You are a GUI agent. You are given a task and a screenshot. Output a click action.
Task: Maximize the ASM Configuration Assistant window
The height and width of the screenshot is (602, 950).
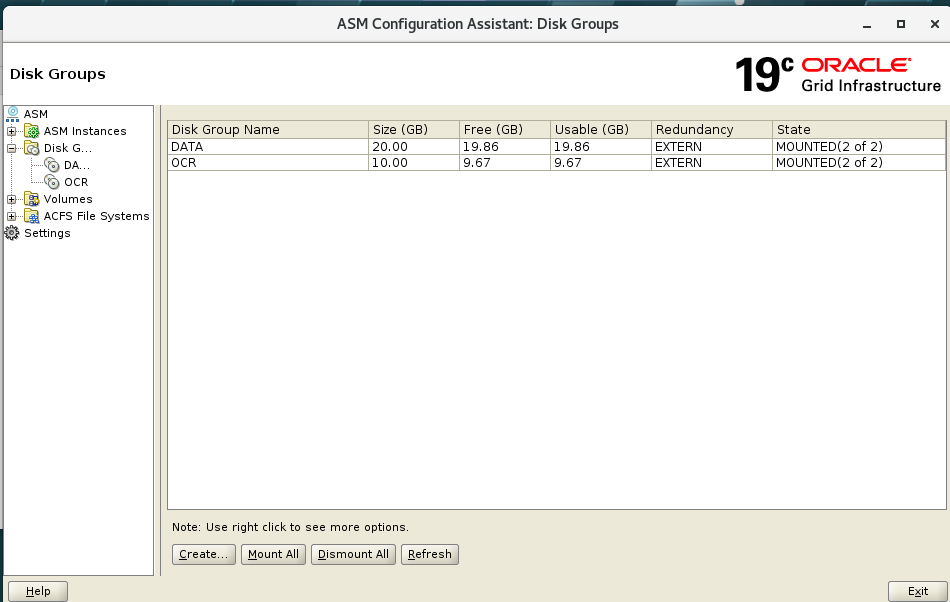pos(901,24)
